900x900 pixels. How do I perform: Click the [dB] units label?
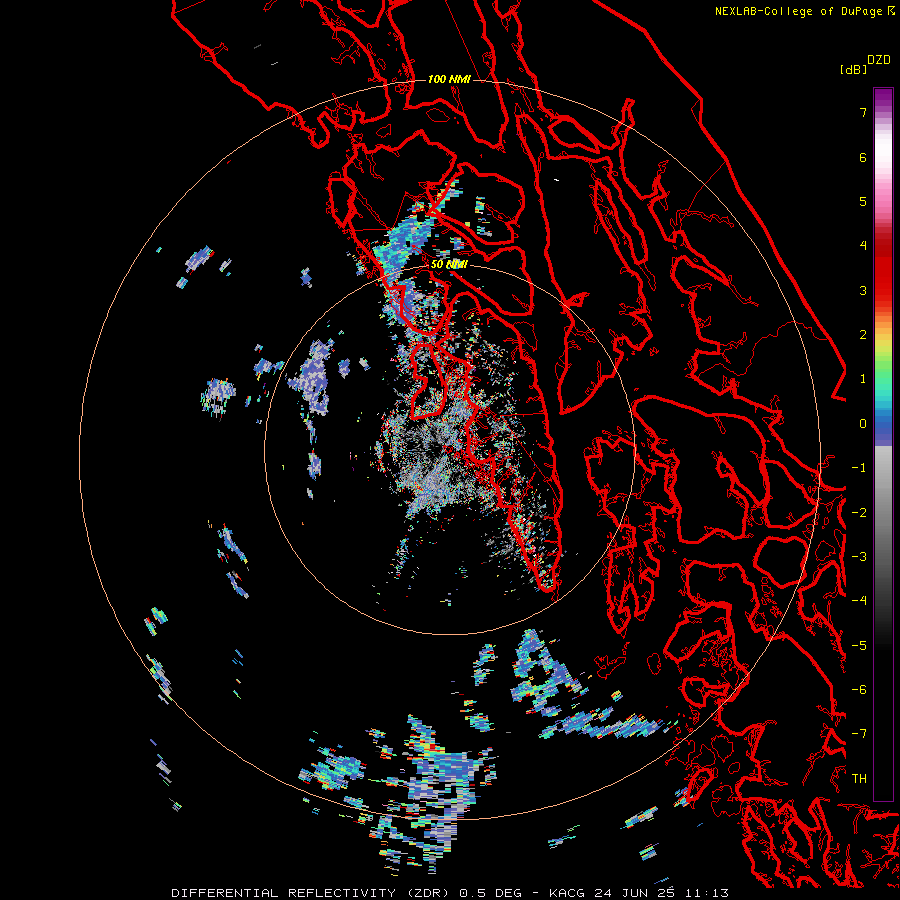pos(853,69)
